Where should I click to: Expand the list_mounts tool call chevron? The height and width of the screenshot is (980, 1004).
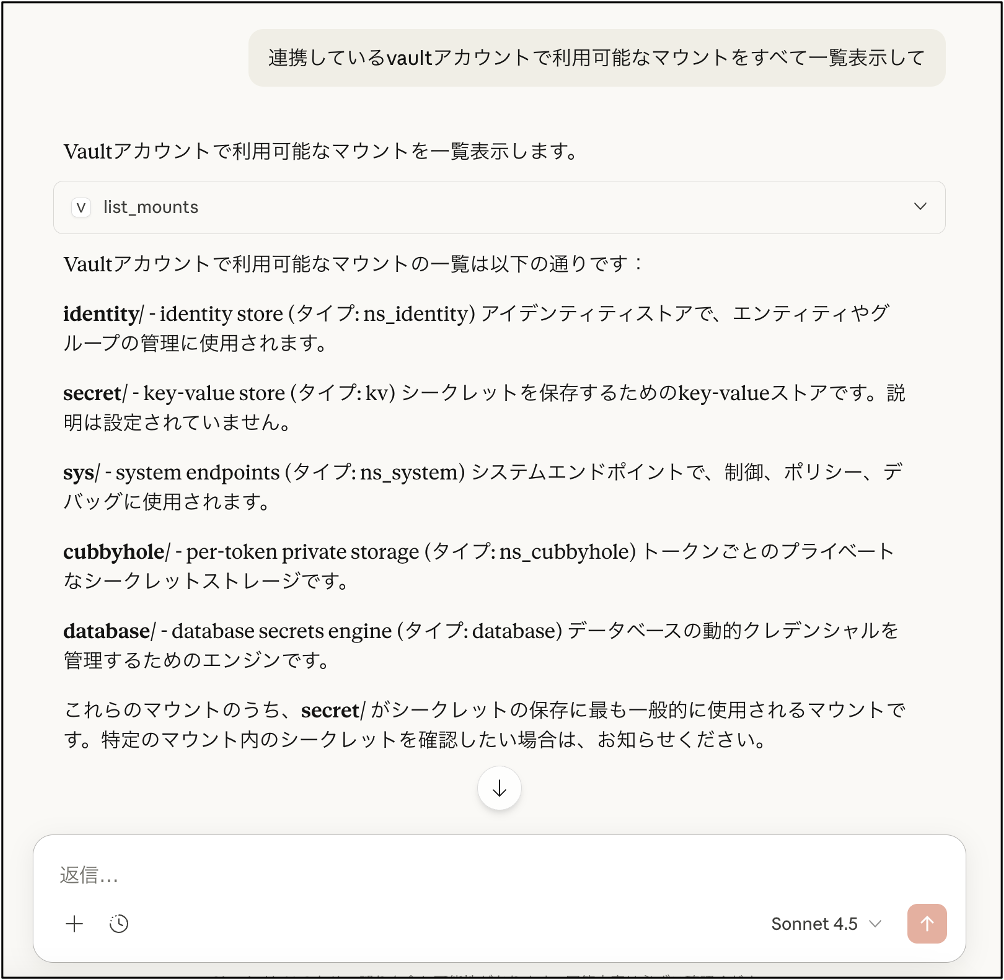click(919, 207)
